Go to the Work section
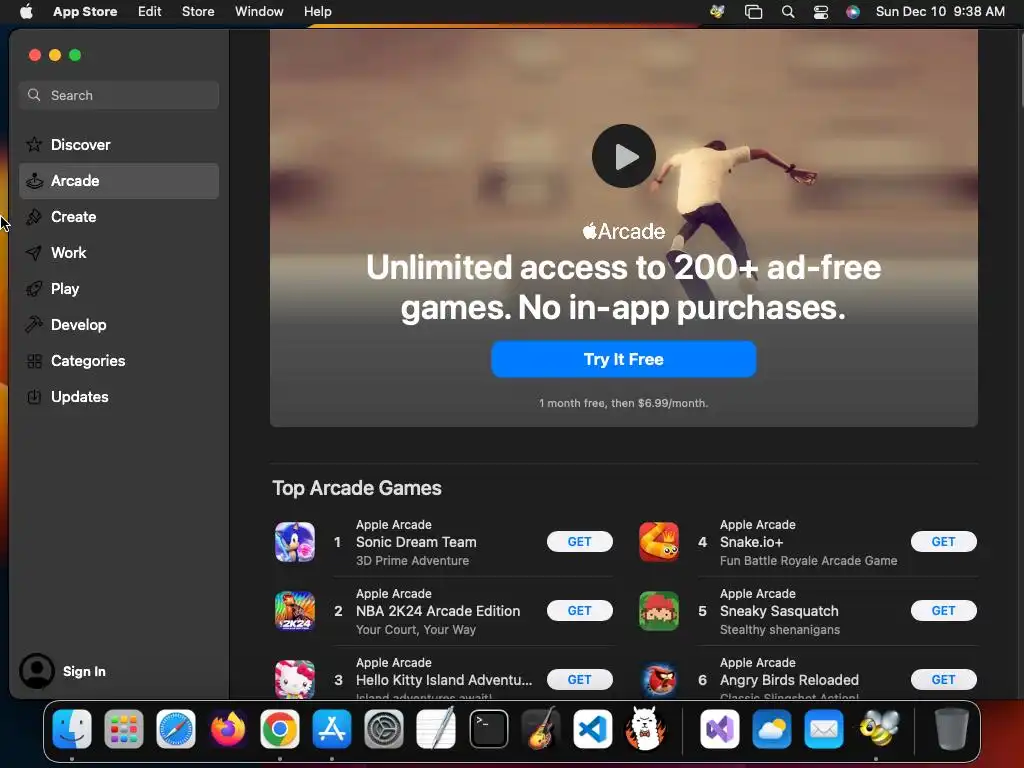The height and width of the screenshot is (768, 1024). [x=119, y=253]
